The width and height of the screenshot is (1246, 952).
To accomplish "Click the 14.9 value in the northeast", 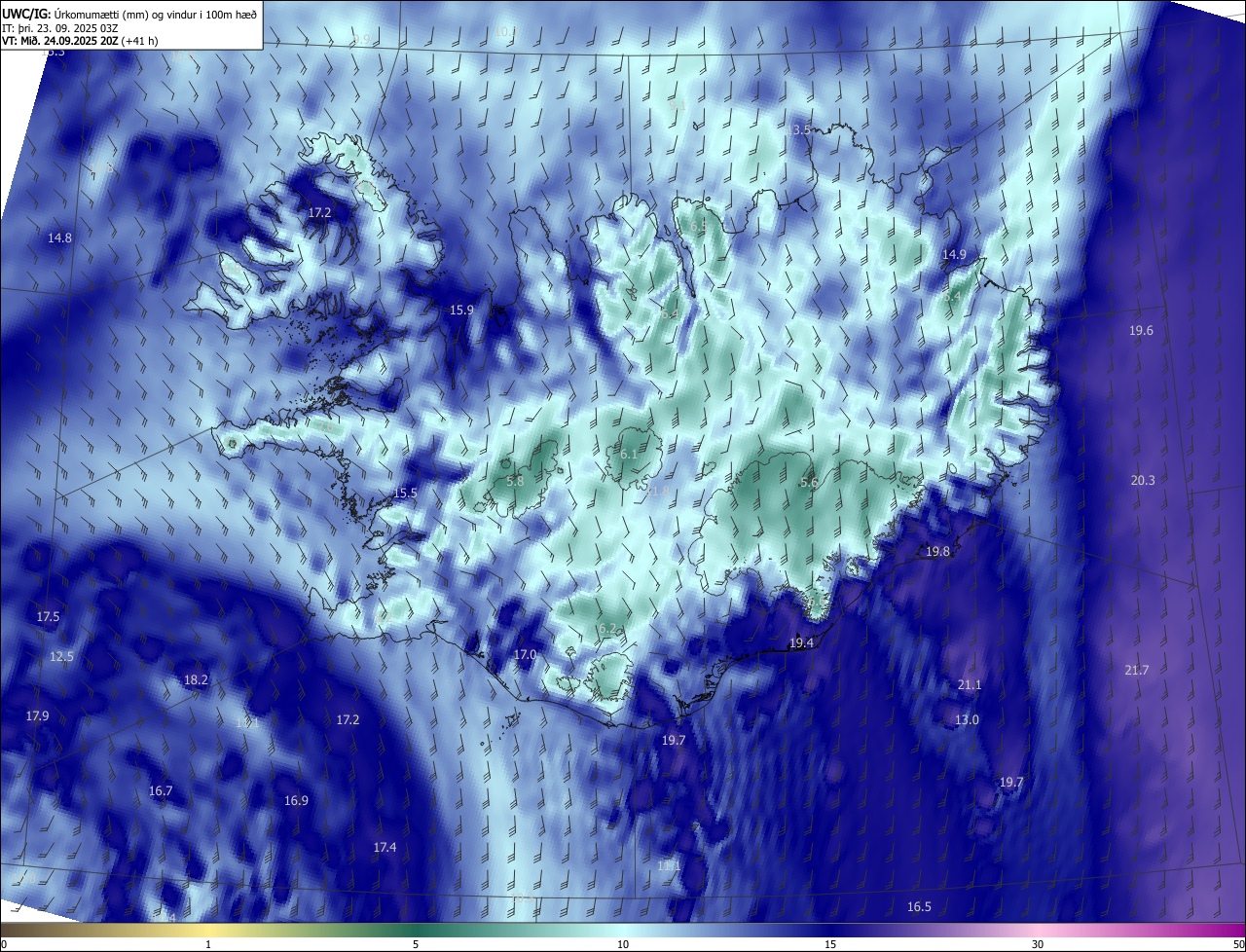I will tap(954, 254).
